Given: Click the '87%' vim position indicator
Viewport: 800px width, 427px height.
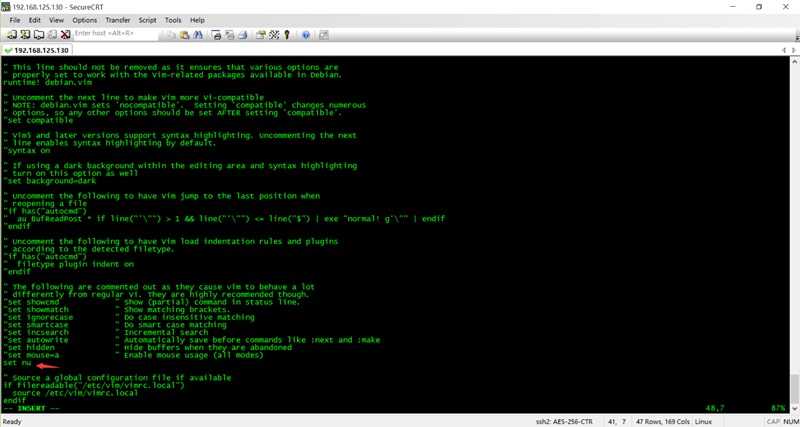Looking at the screenshot, I should [780, 408].
